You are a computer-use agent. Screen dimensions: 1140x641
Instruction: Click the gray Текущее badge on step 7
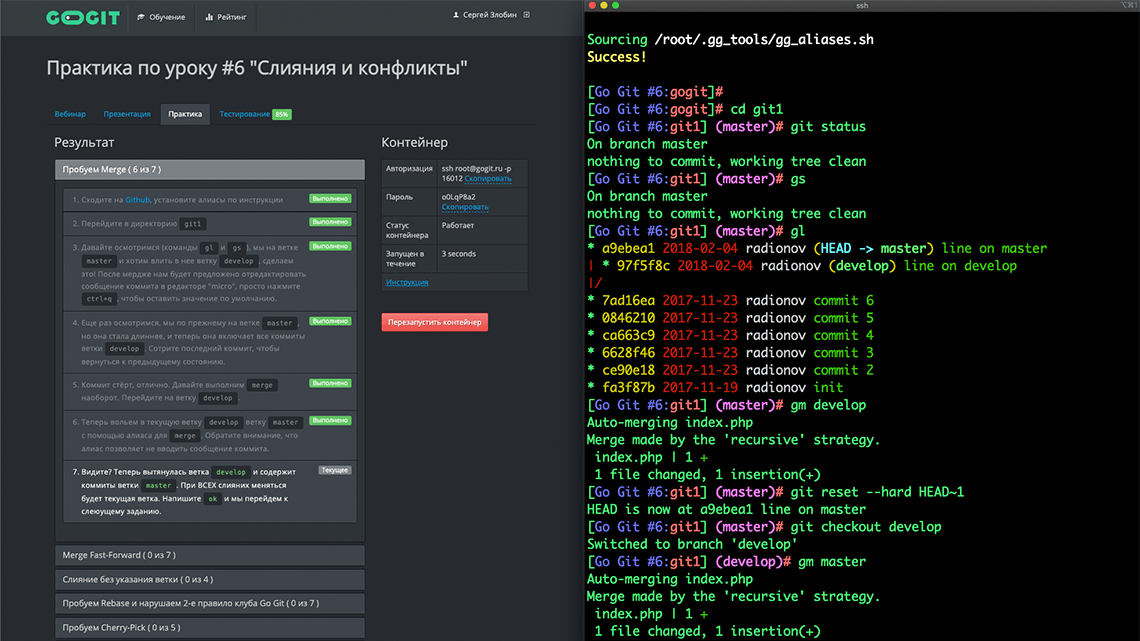tap(334, 470)
